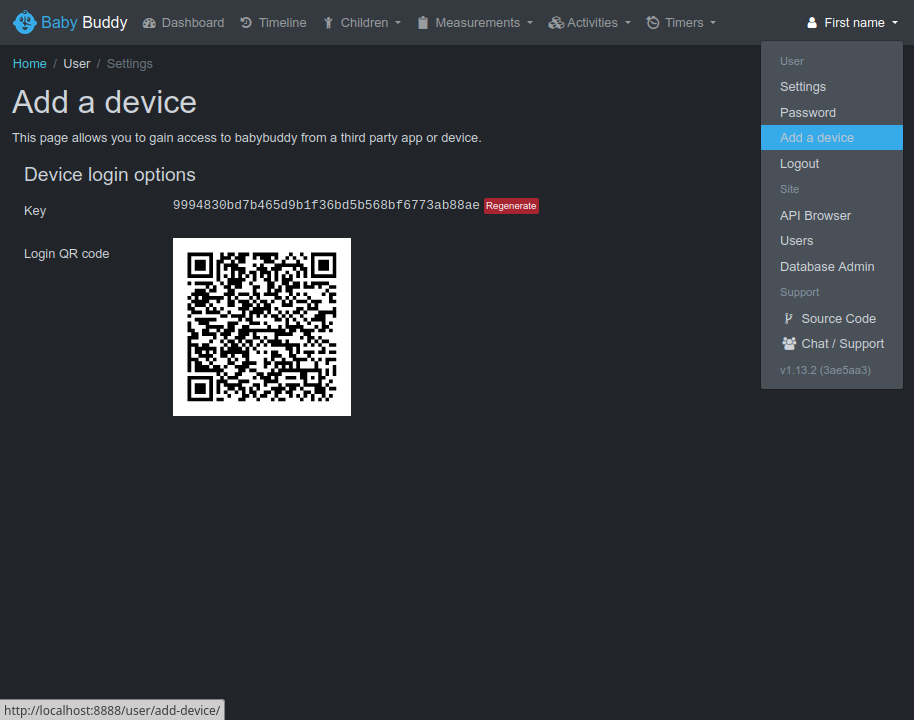The width and height of the screenshot is (914, 720).
Task: Select Password in the user menu
Action: pyautogui.click(x=832, y=113)
